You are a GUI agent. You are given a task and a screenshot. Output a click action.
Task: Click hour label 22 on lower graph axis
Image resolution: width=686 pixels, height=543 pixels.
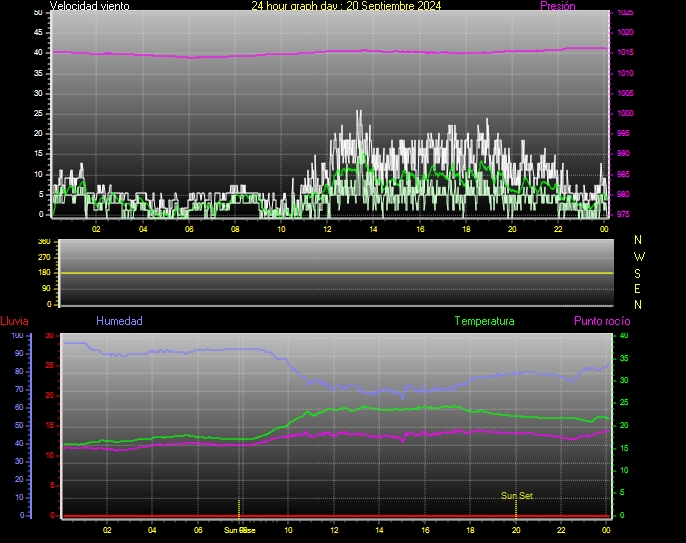pyautogui.click(x=561, y=530)
